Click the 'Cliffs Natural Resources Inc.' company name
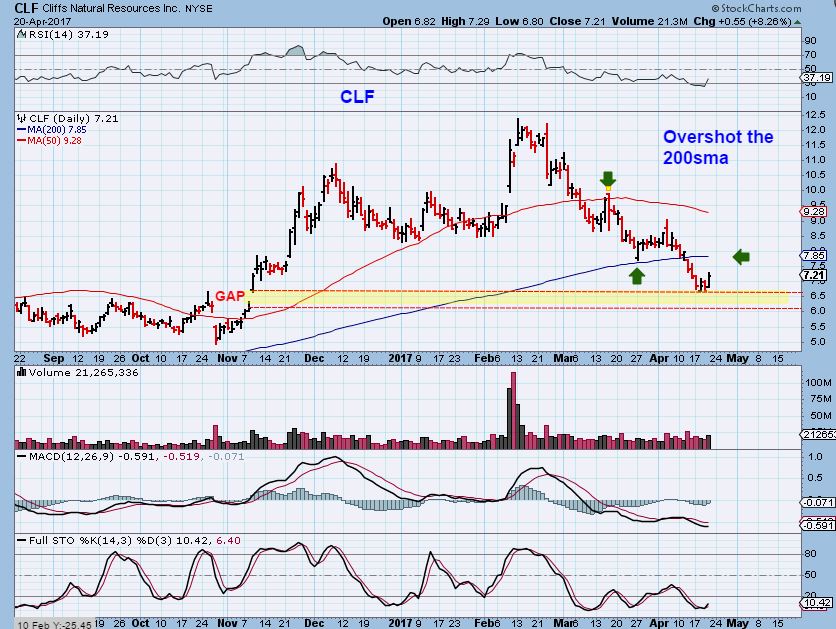Image resolution: width=836 pixels, height=629 pixels. [x=111, y=9]
